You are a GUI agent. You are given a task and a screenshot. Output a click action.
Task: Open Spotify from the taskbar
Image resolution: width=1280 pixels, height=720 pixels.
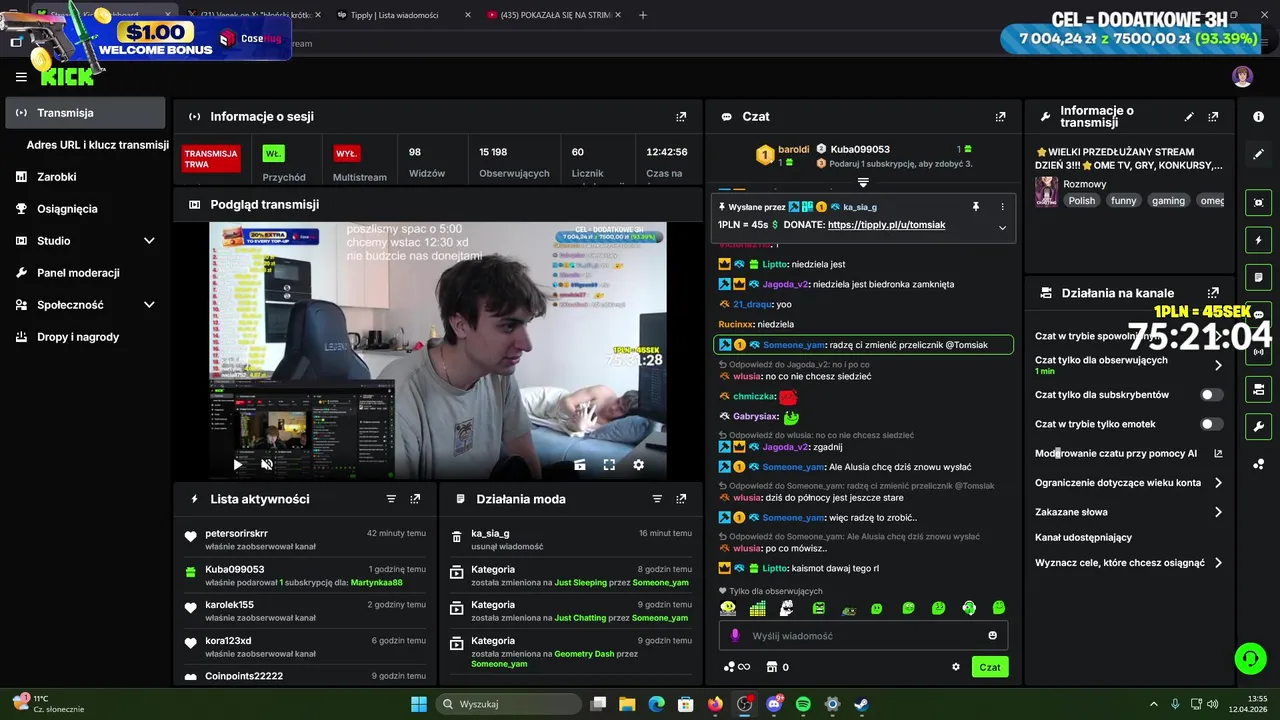click(x=803, y=704)
